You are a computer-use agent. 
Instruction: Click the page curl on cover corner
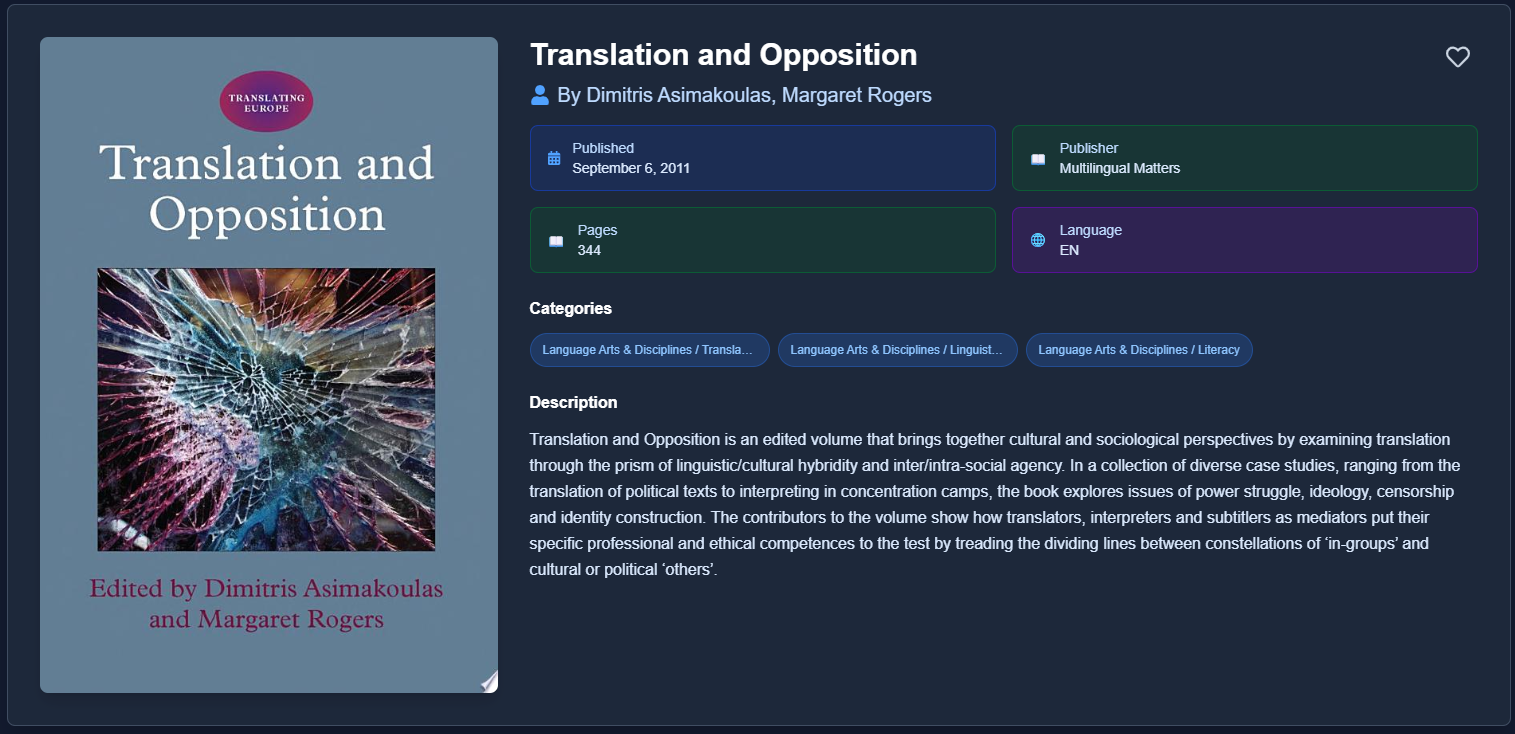pos(487,681)
